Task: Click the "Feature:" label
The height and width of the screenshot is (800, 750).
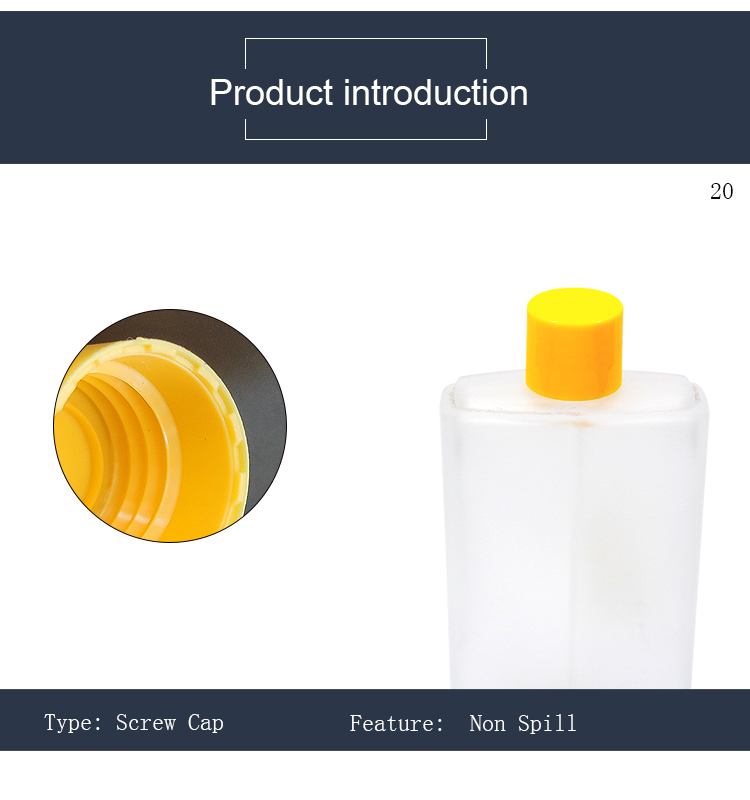Action: point(396,724)
